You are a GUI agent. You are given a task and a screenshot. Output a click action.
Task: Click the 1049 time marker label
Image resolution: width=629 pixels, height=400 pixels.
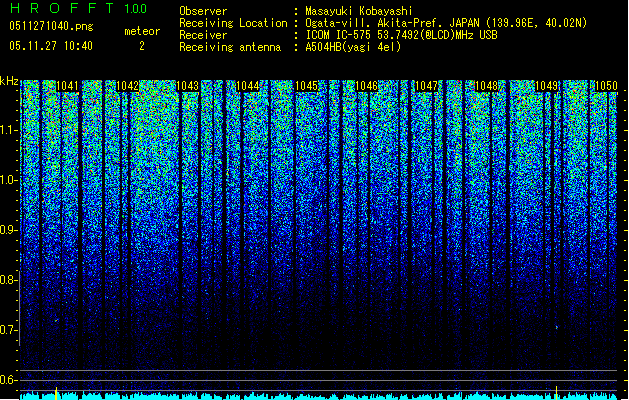tap(546, 86)
